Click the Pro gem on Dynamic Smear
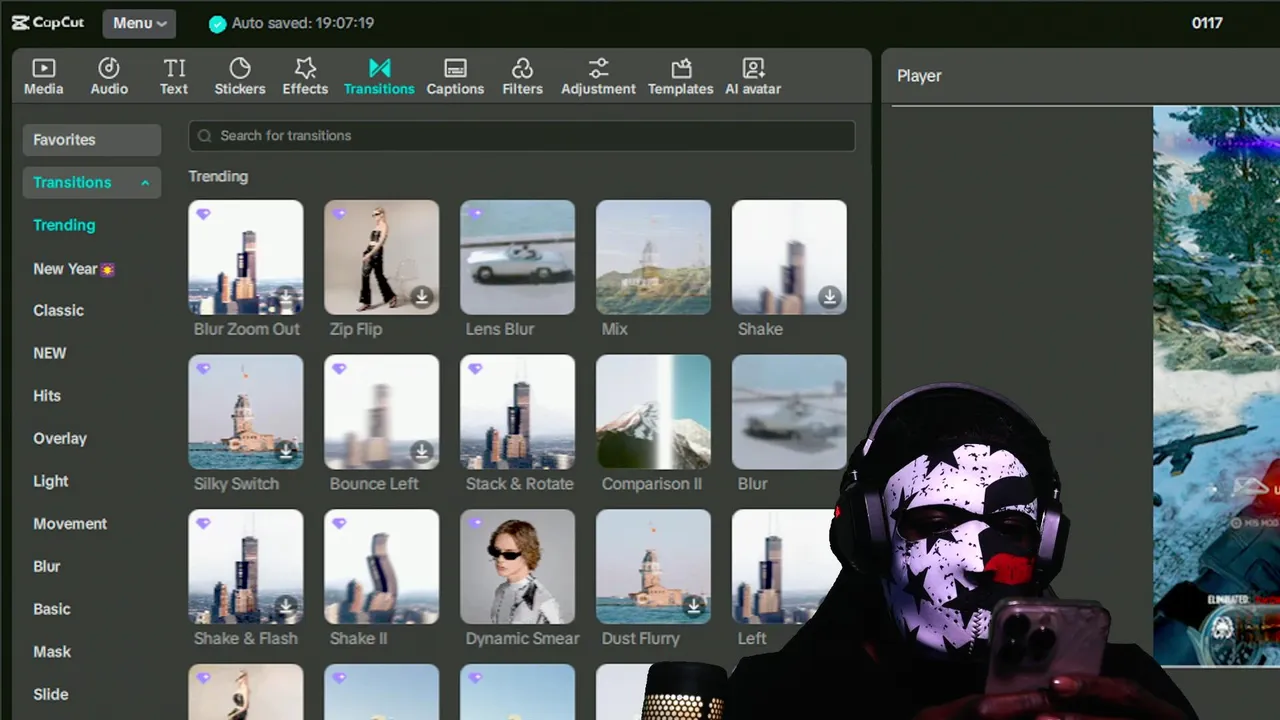The width and height of the screenshot is (1280, 720). [x=475, y=524]
